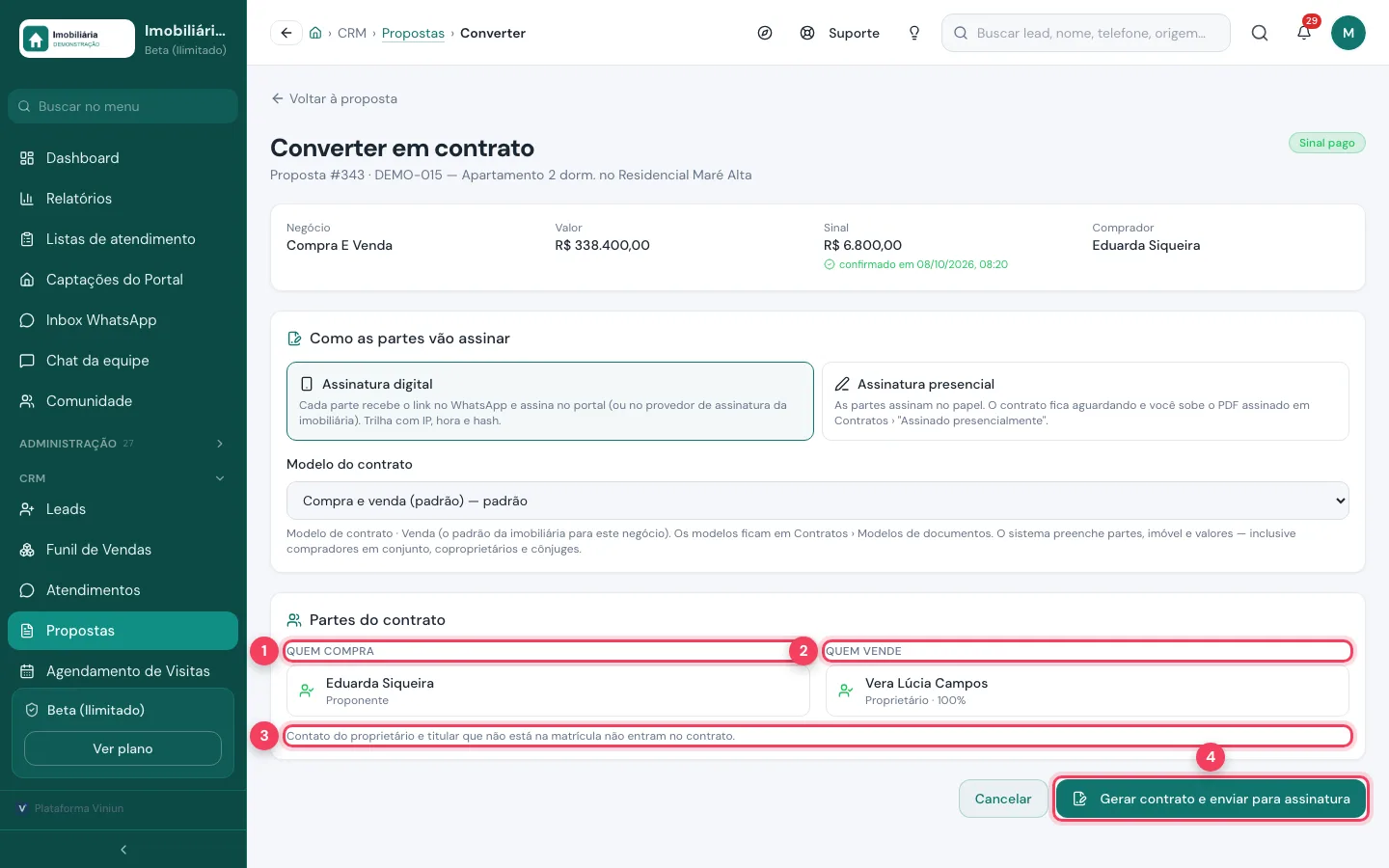Go to Relatórios in sidebar

point(123,199)
